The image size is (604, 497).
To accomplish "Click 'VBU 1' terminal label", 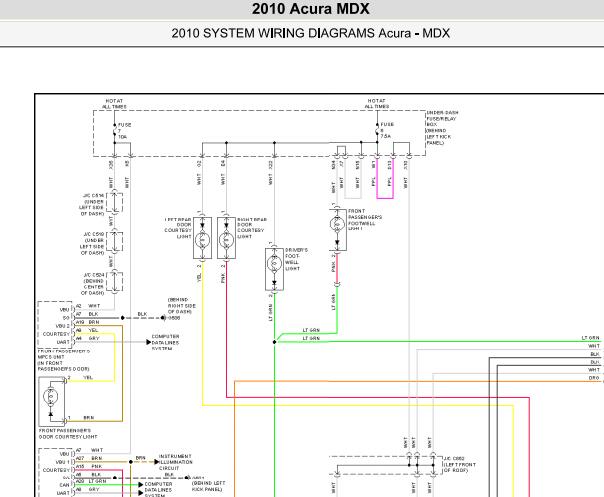I will click(x=62, y=462).
